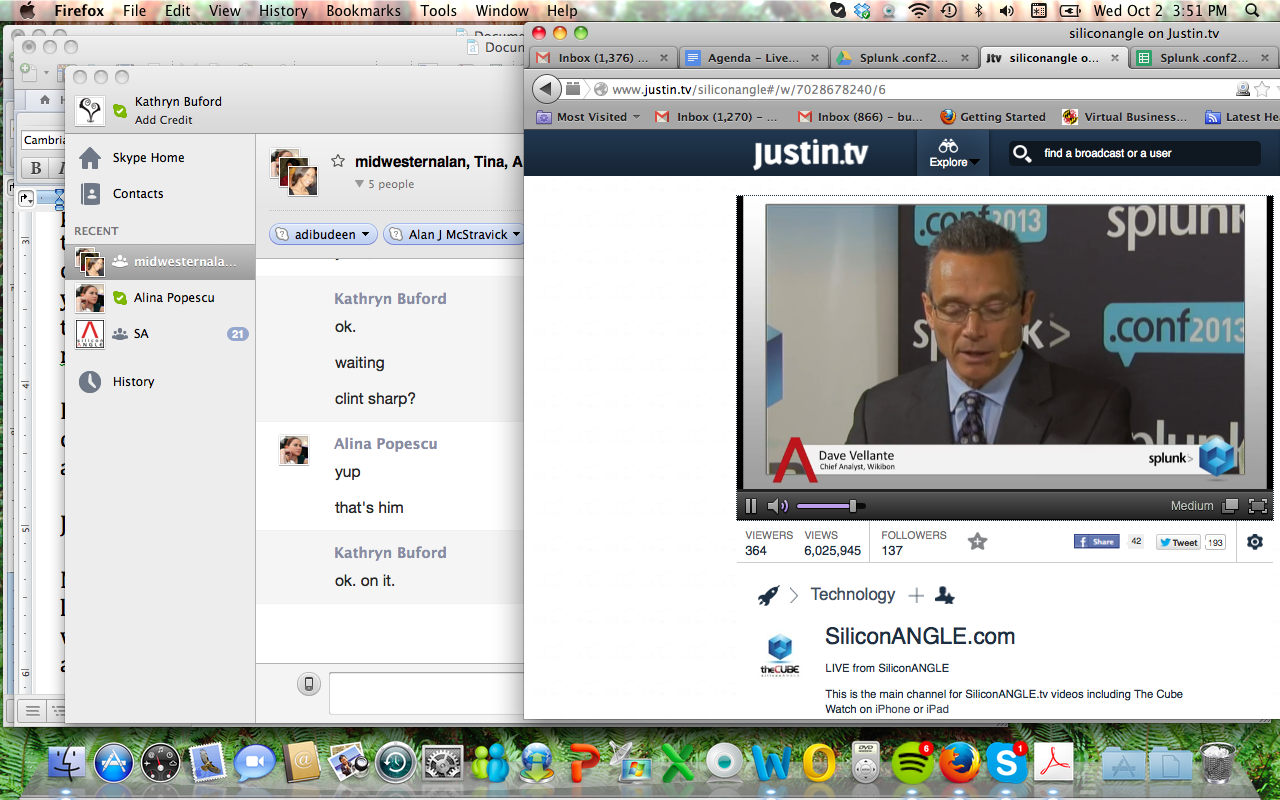This screenshot has width=1280, height=800.
Task: Open the Virtual Business bookmark
Action: 1125,117
